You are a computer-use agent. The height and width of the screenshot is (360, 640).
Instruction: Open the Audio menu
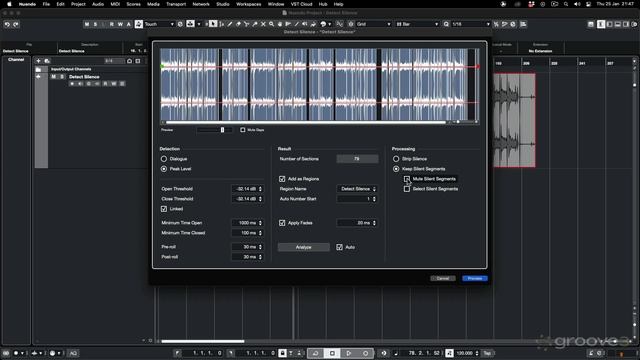98,4
